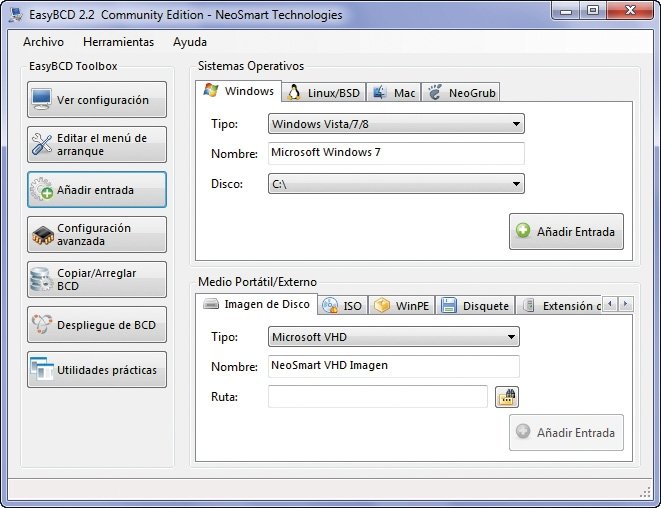Click the EasyBCD title bar app icon
Screen dimensions: 661x508
pos(16,14)
